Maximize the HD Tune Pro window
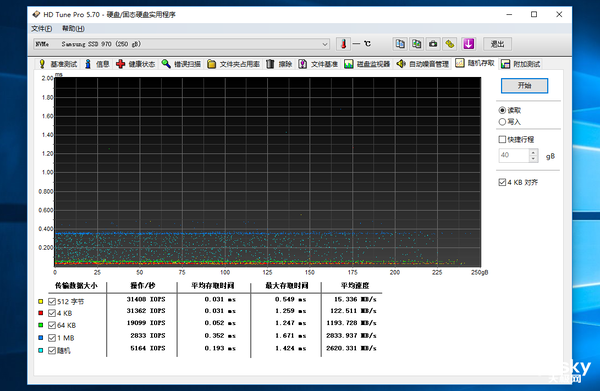 pos(534,15)
